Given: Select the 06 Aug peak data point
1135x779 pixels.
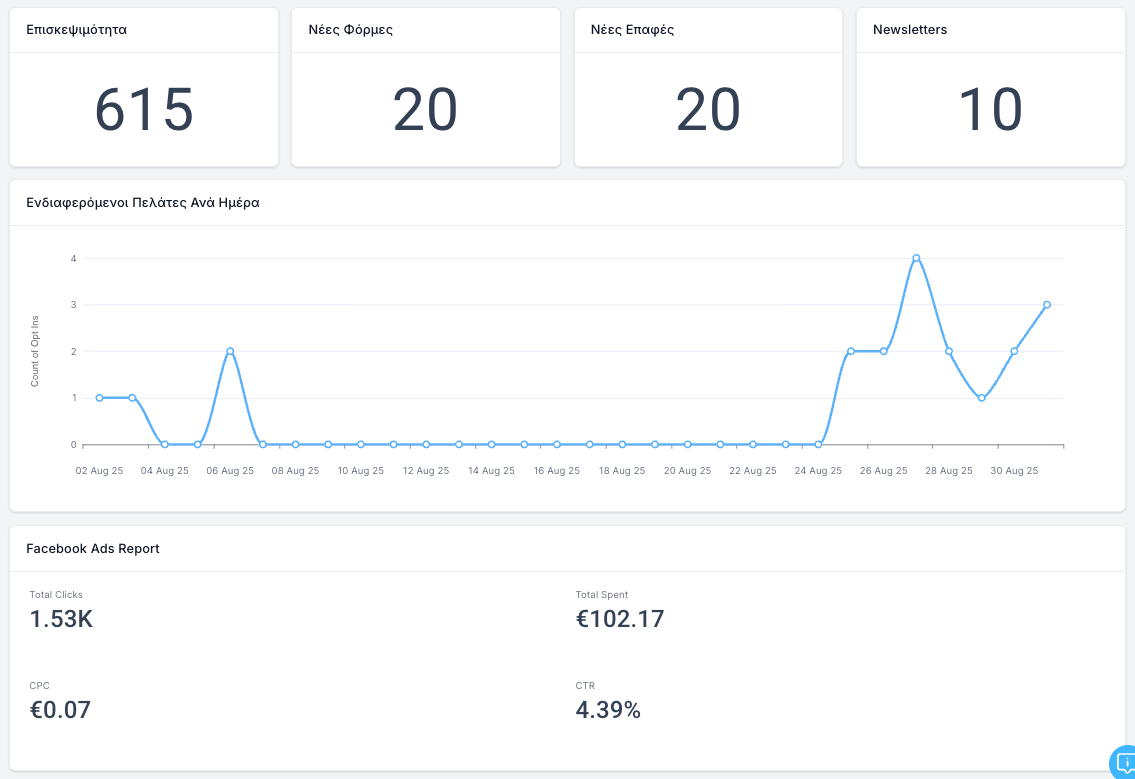Looking at the screenshot, I should 230,351.
